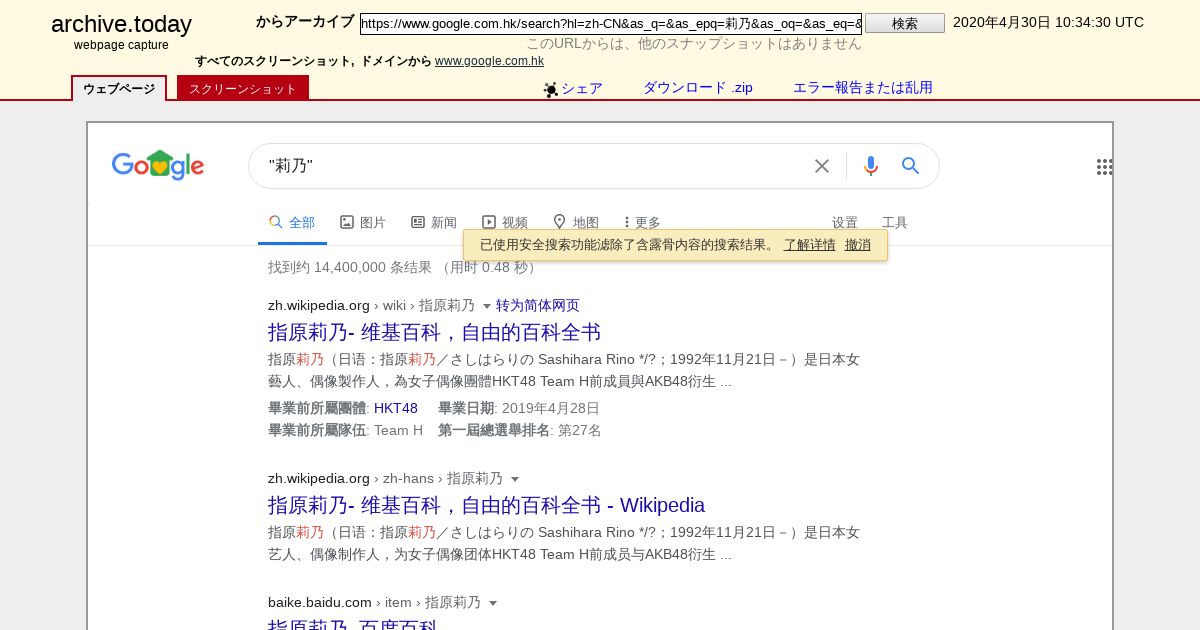Click 撤消 in SafeSearch notice

coord(858,245)
